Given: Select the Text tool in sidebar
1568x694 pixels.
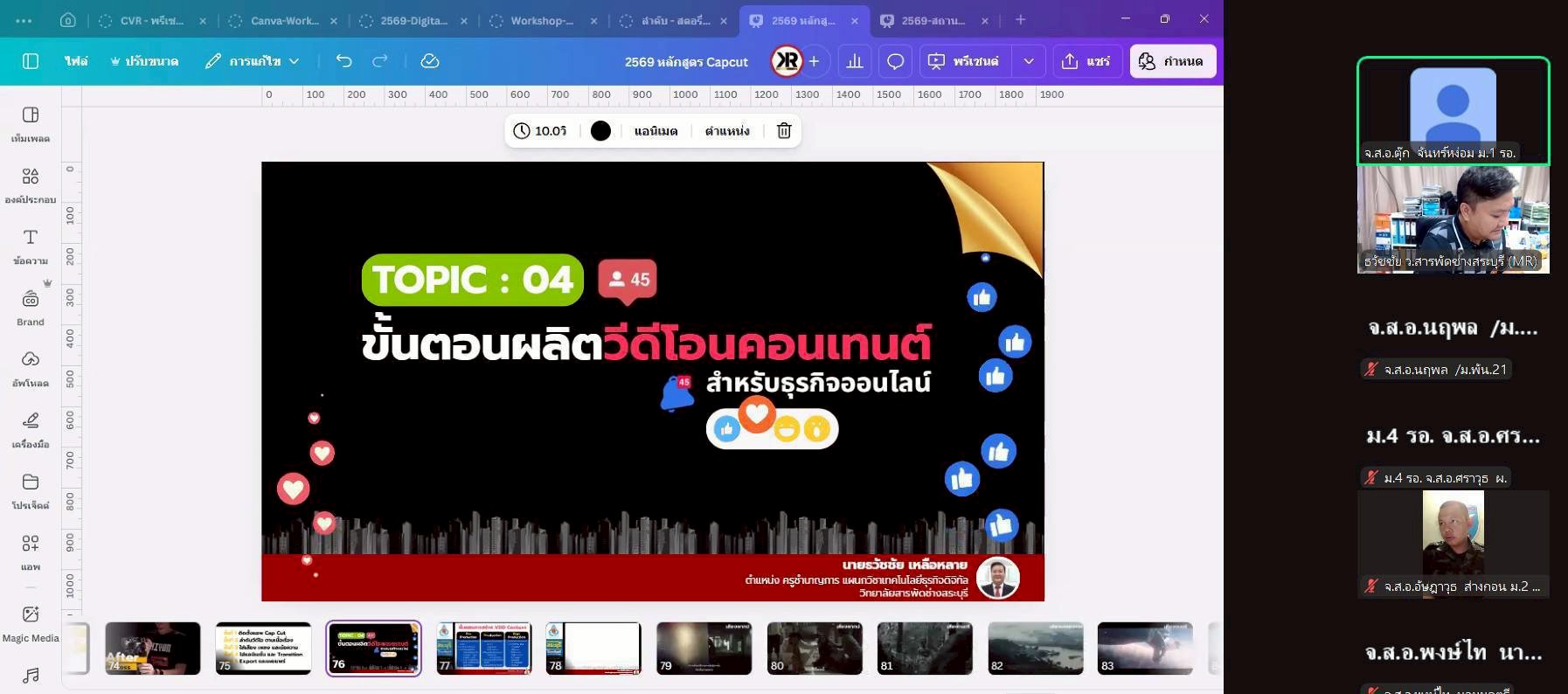Looking at the screenshot, I should tap(31, 246).
